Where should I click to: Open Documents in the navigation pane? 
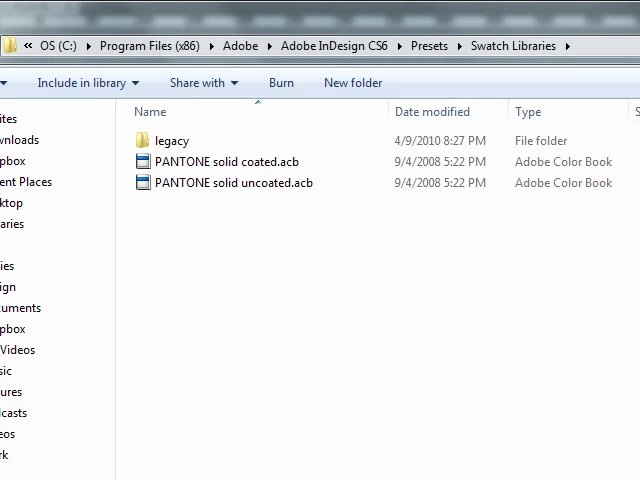pos(20,308)
